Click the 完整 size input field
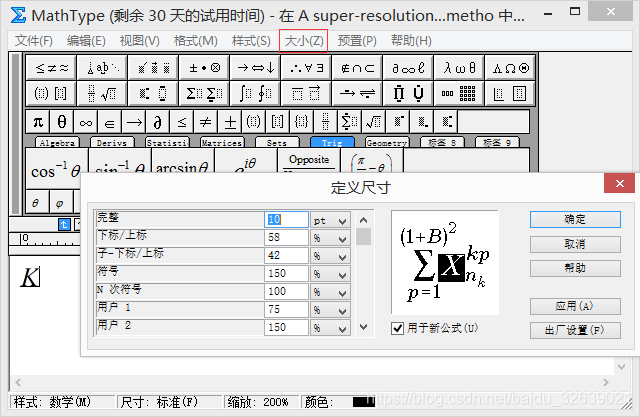The width and height of the screenshot is (640, 417). coord(286,220)
